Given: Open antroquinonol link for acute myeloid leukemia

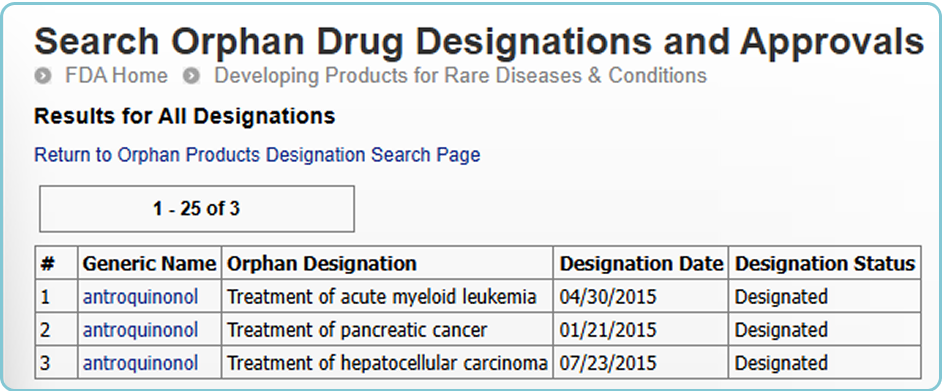Looking at the screenshot, I should (x=141, y=297).
